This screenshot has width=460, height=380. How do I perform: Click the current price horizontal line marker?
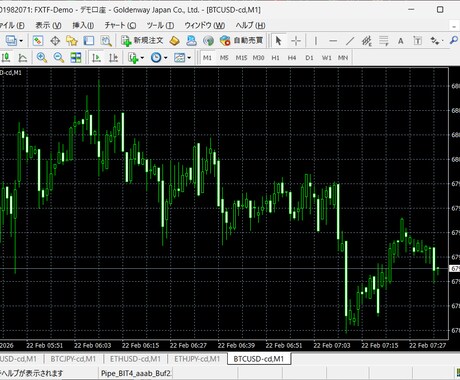tap(454, 268)
